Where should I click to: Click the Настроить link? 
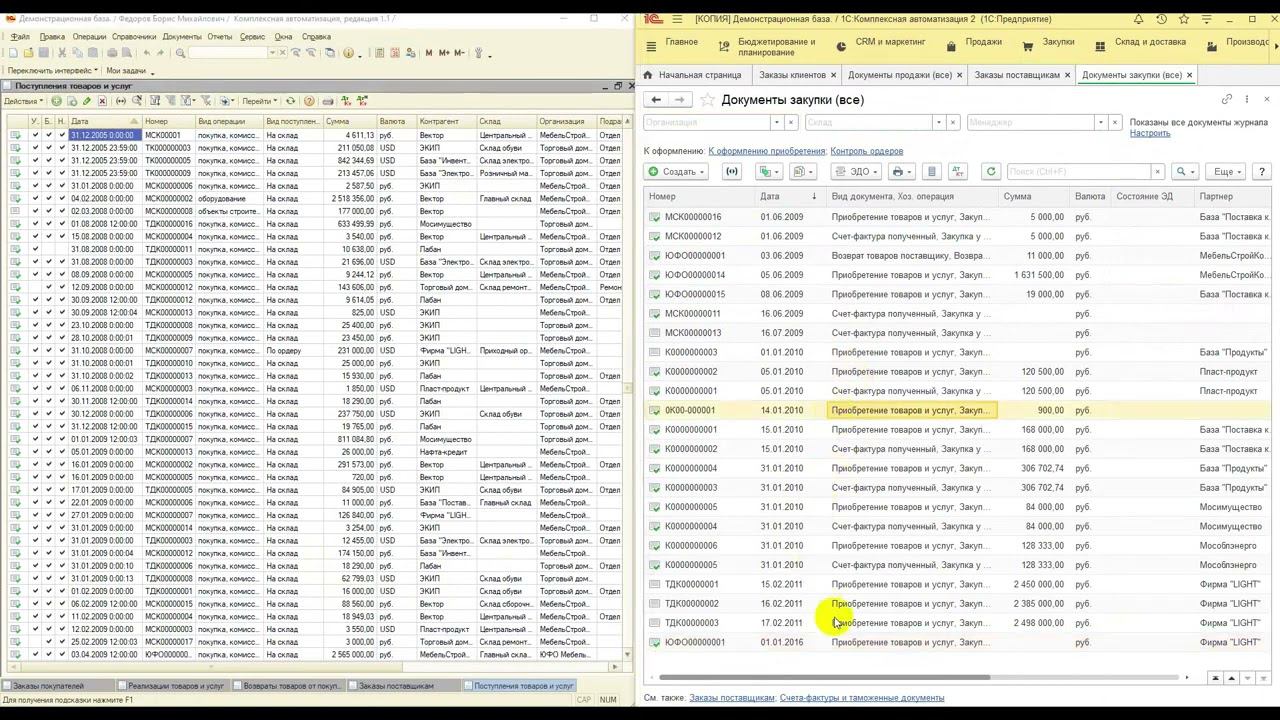pyautogui.click(x=1150, y=133)
